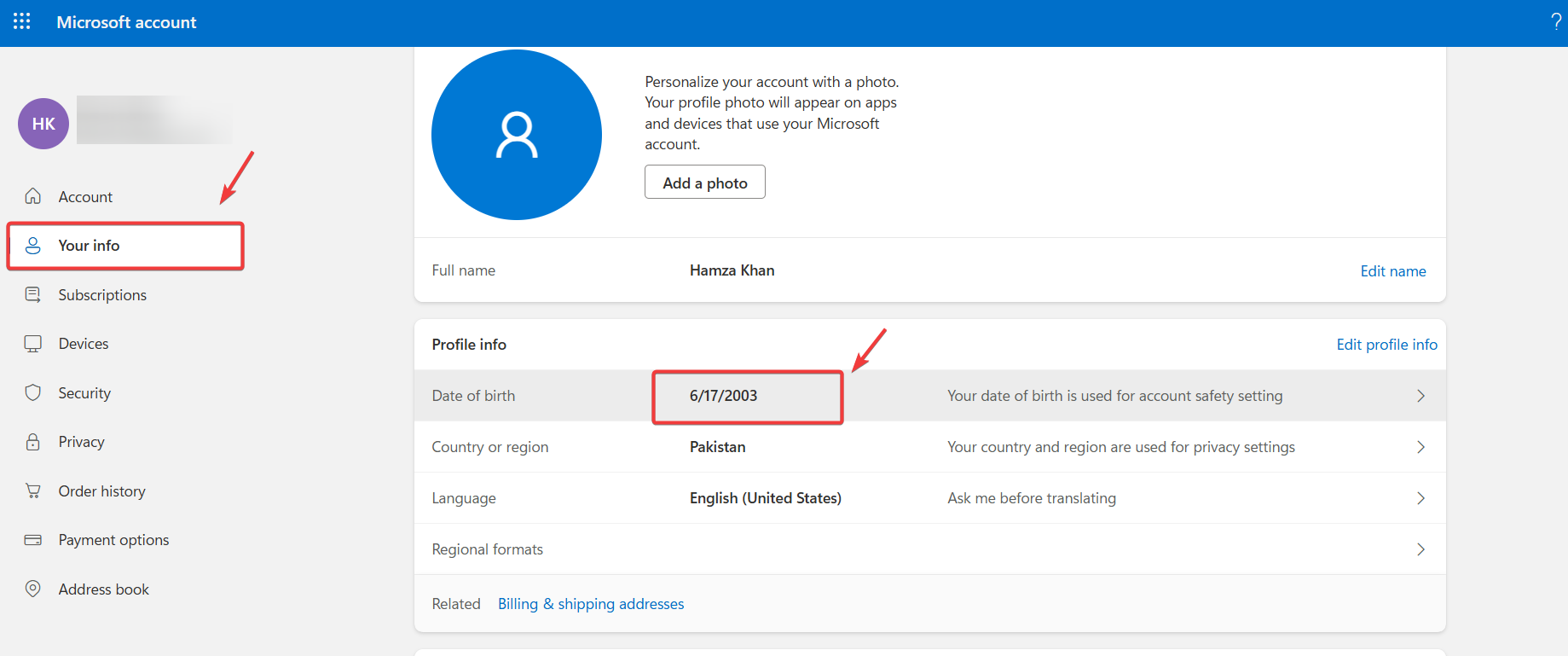
Task: Click the Privacy lock icon
Action: coord(33,442)
